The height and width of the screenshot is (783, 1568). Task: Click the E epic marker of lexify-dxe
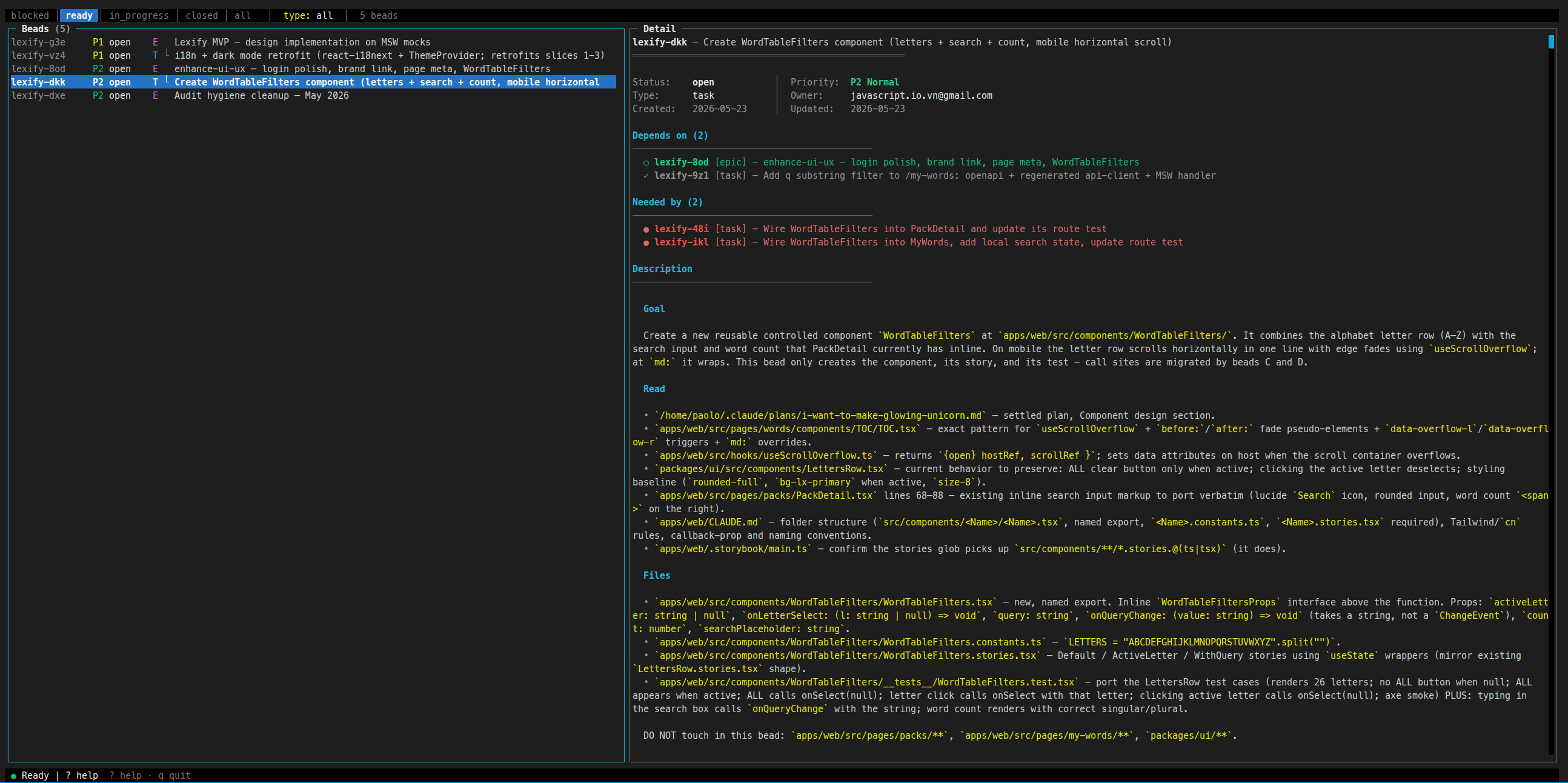[x=155, y=96]
